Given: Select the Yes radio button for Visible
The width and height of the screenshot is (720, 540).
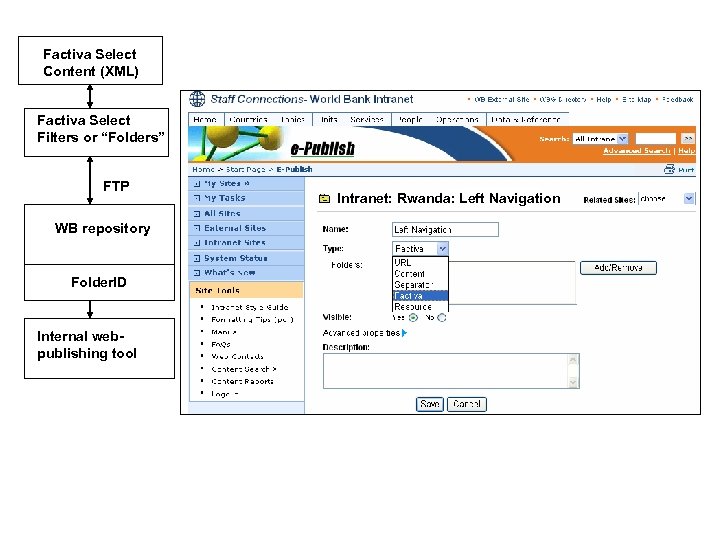Looking at the screenshot, I should [x=413, y=317].
